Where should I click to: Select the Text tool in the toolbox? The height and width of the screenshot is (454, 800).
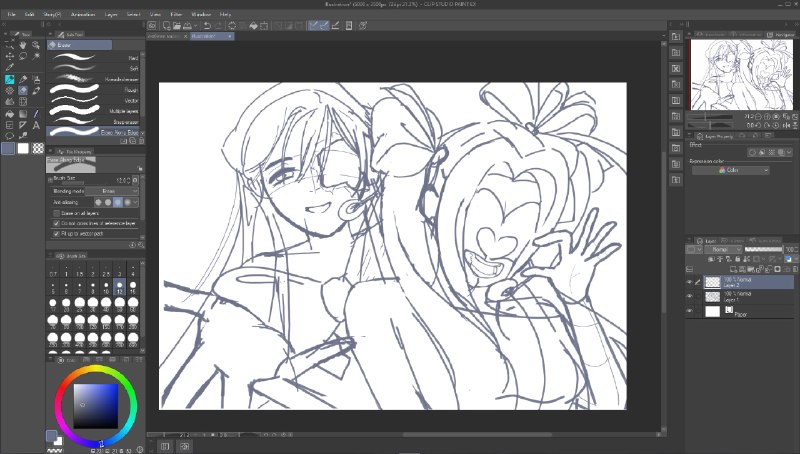[x=36, y=125]
